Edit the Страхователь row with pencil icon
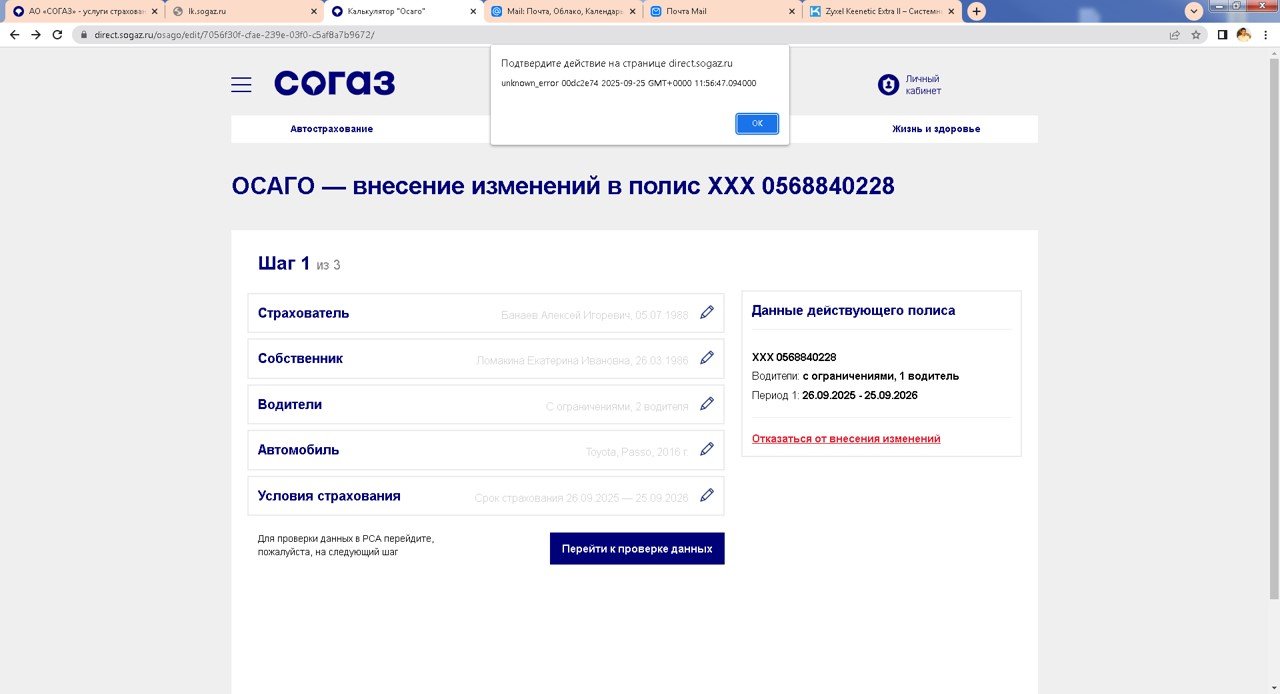The width and height of the screenshot is (1280, 694). tap(707, 313)
